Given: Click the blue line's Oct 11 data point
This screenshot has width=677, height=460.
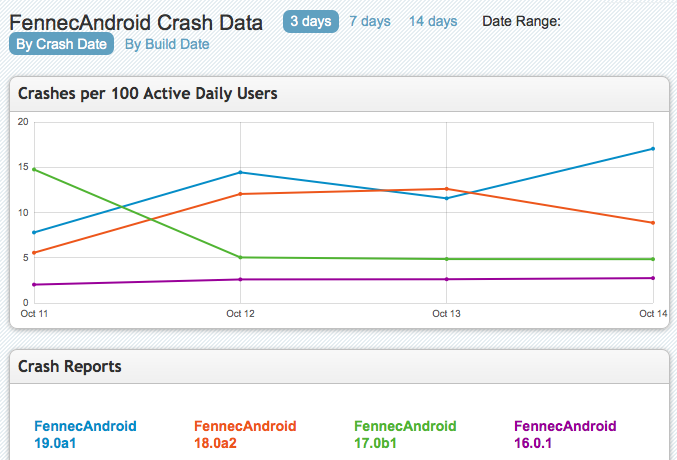Looking at the screenshot, I should 34,232.
